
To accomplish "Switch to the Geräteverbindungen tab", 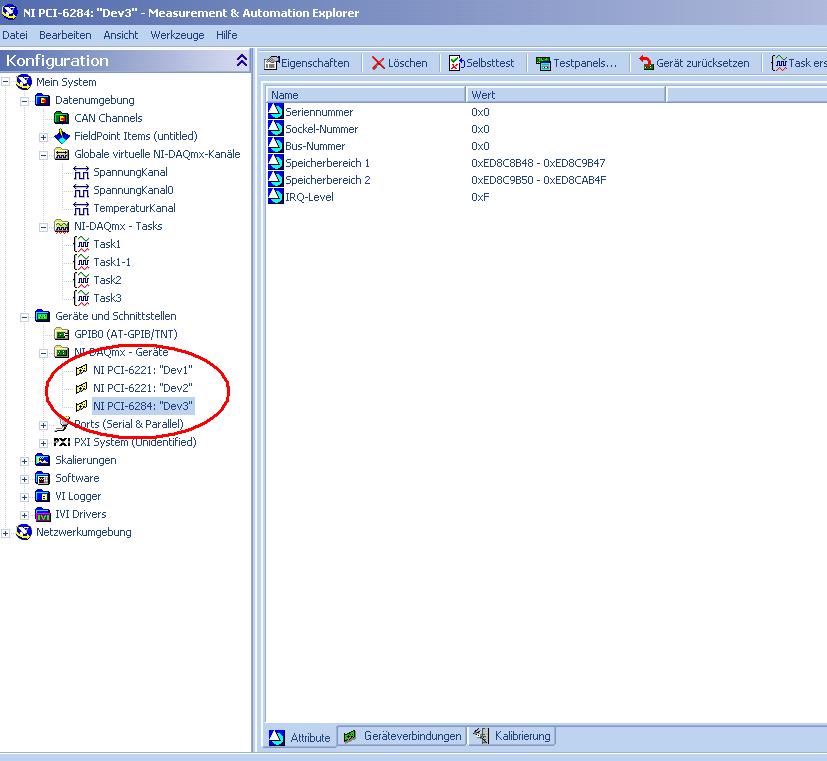I will click(402, 736).
